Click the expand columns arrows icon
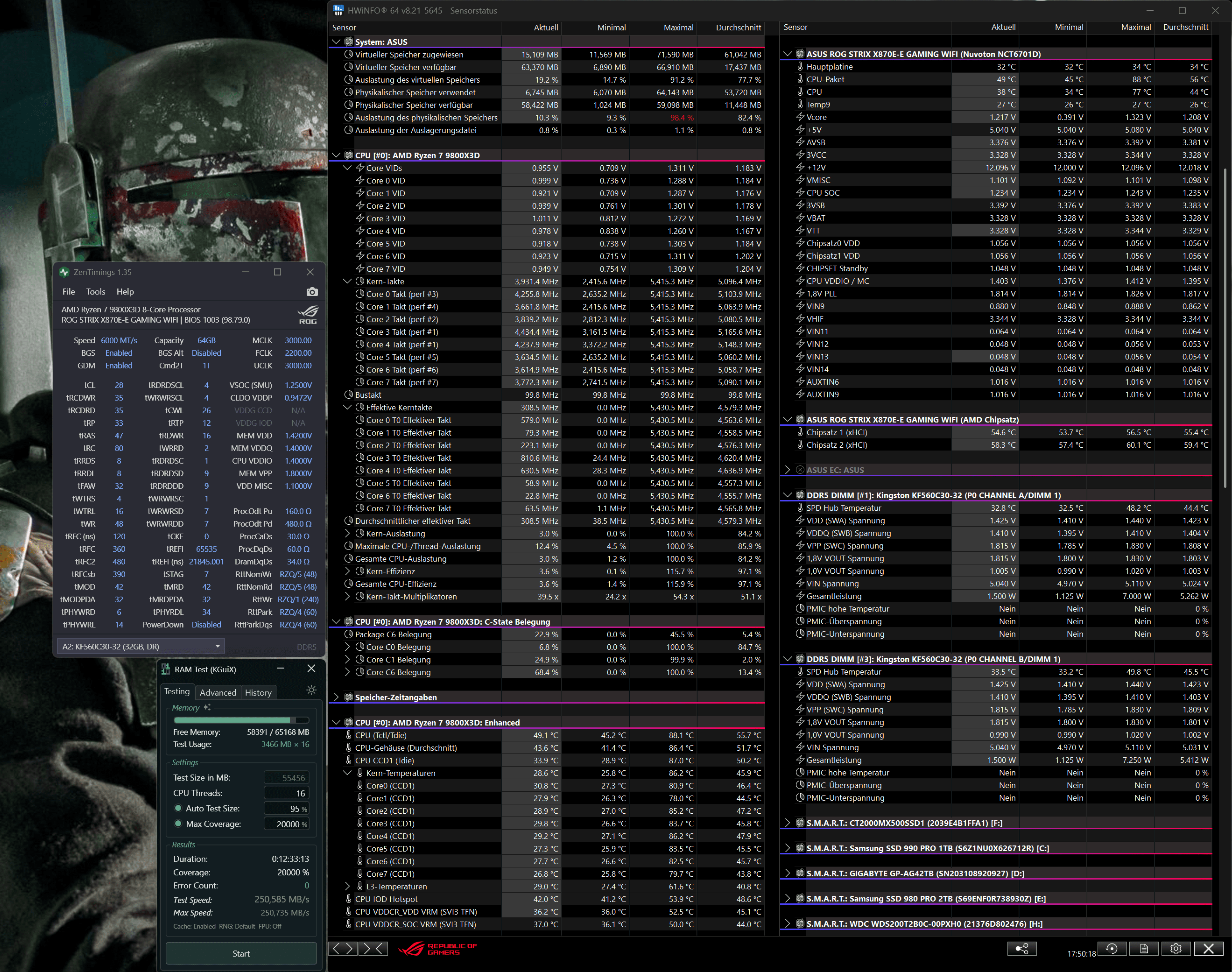The image size is (1232, 972). [343, 948]
